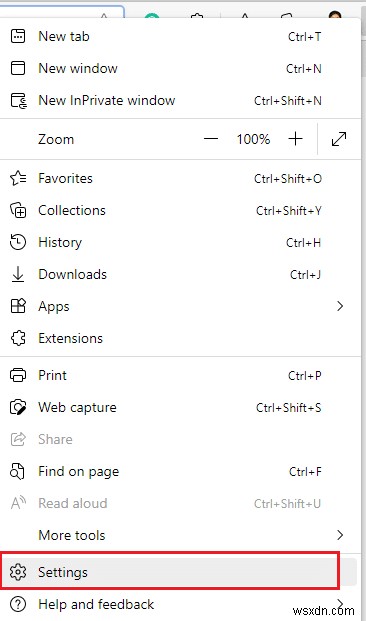Open the Downloads menu entry
The width and height of the screenshot is (366, 621).
coord(181,274)
